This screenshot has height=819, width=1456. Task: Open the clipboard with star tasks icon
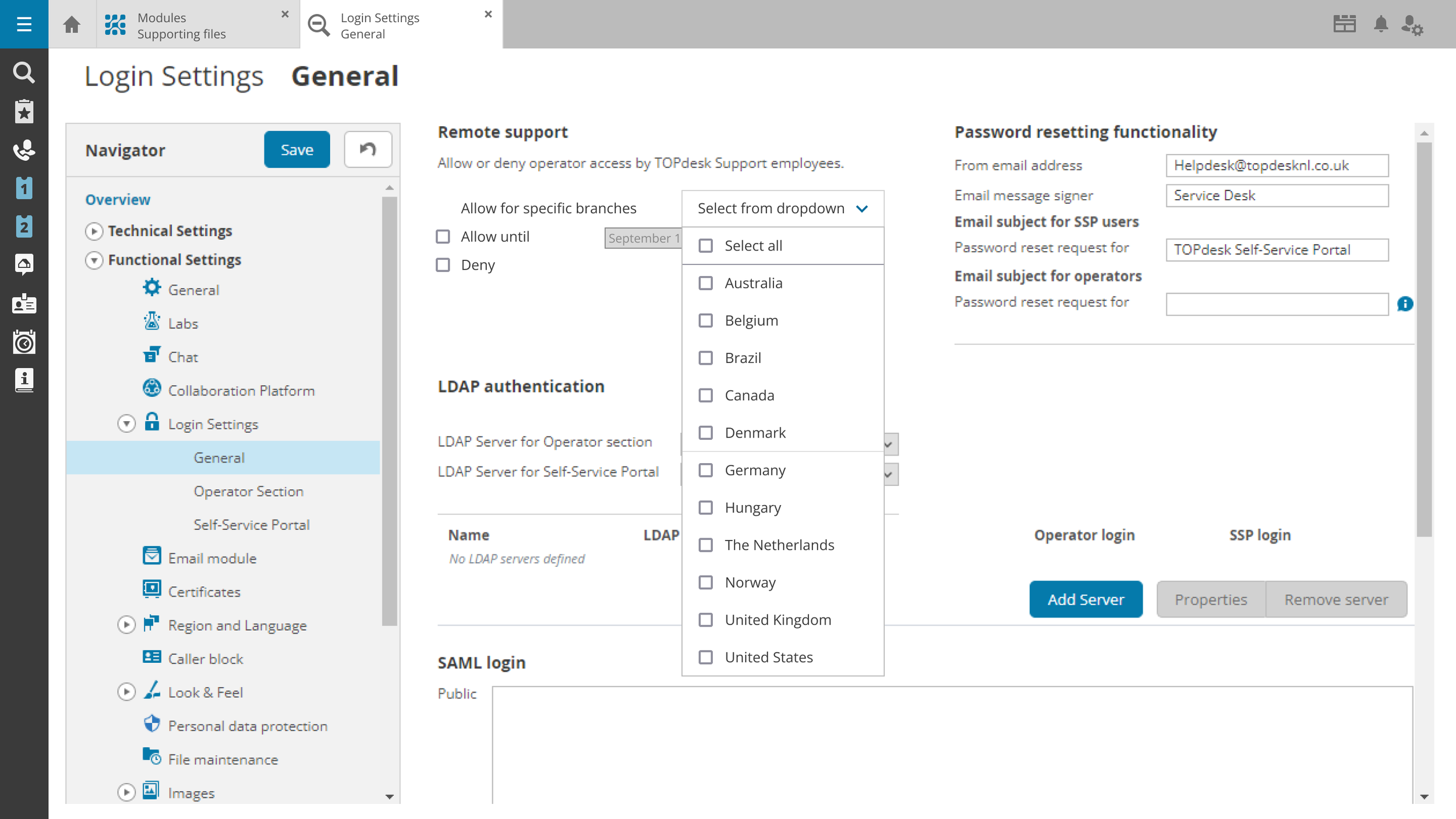[24, 111]
